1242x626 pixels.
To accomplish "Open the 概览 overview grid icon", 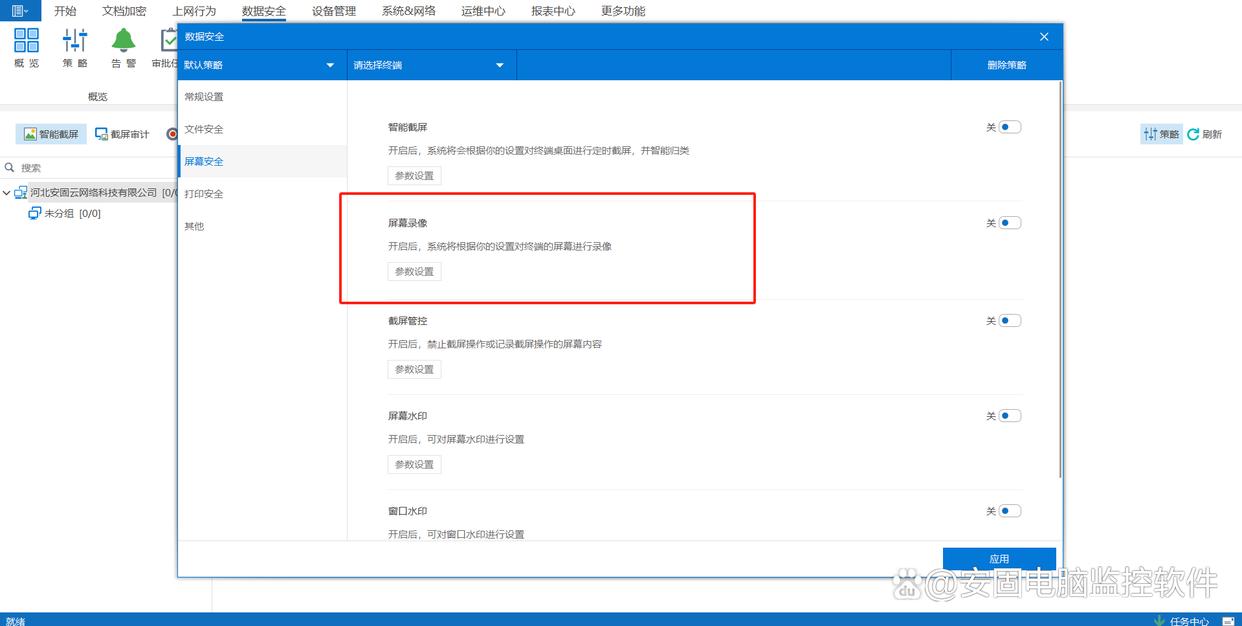I will click(x=26, y=41).
